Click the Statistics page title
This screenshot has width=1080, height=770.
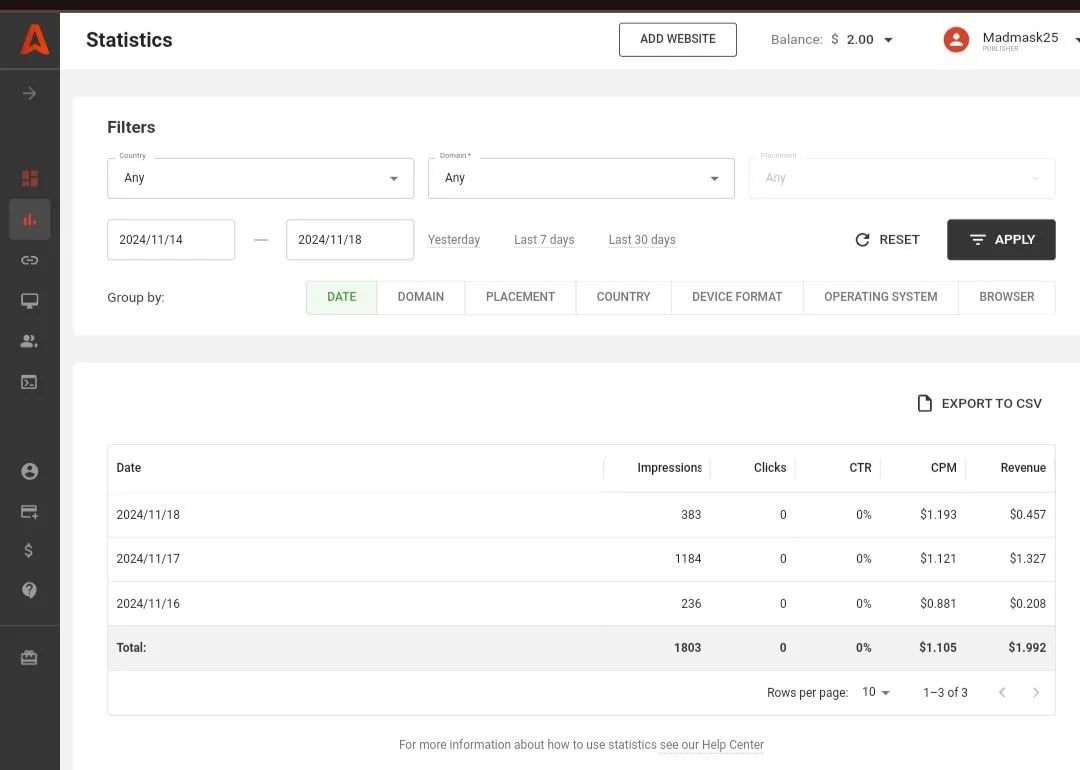[129, 40]
